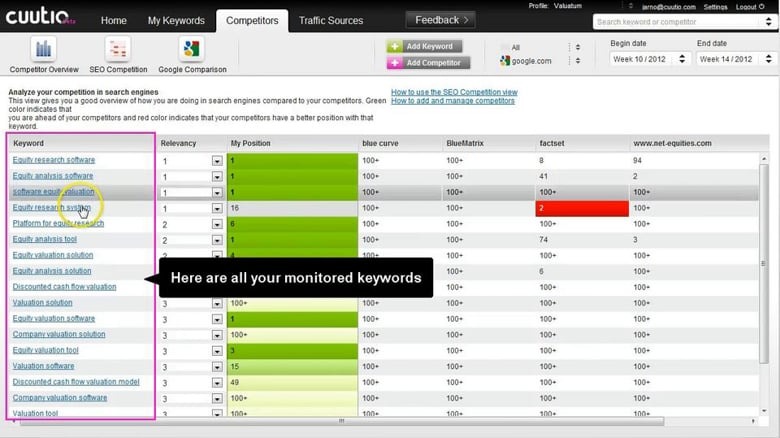Click the google.com search engine icon

point(503,61)
